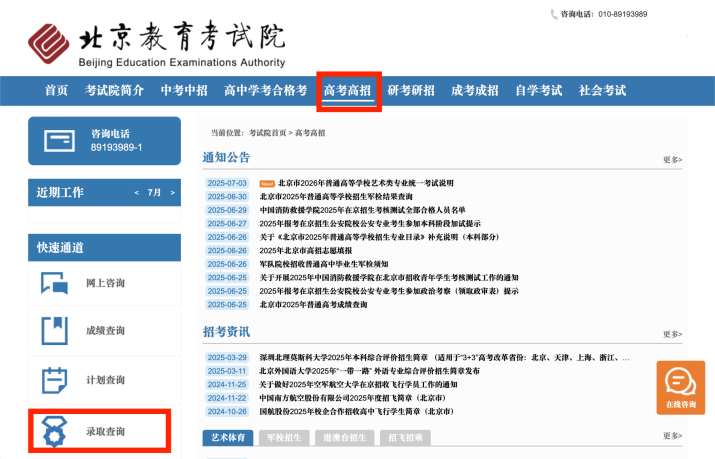Screen dimensions: 715x459
Task: Open 中国消防救援学院招收青年学生考核测试通知
Action: coord(389,278)
